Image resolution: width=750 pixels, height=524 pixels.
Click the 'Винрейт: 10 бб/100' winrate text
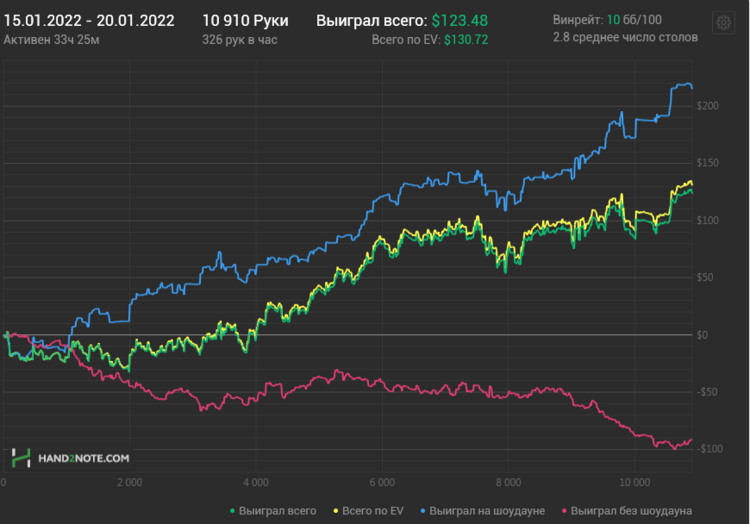pyautogui.click(x=607, y=20)
